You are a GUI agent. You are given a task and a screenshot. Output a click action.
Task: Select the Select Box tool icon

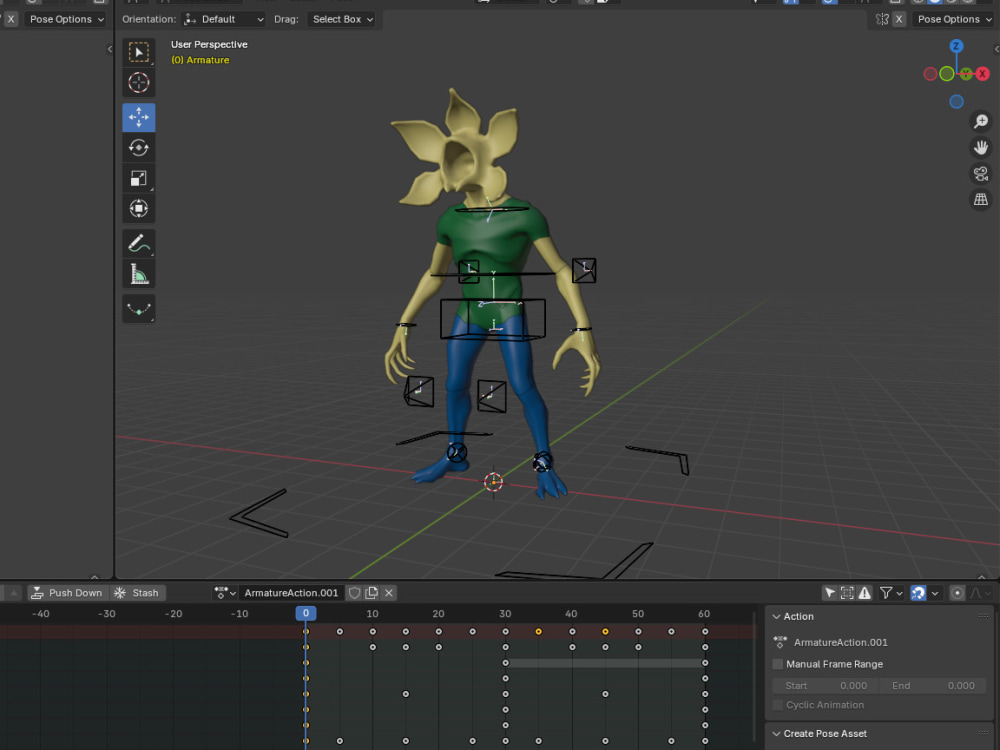click(x=138, y=52)
